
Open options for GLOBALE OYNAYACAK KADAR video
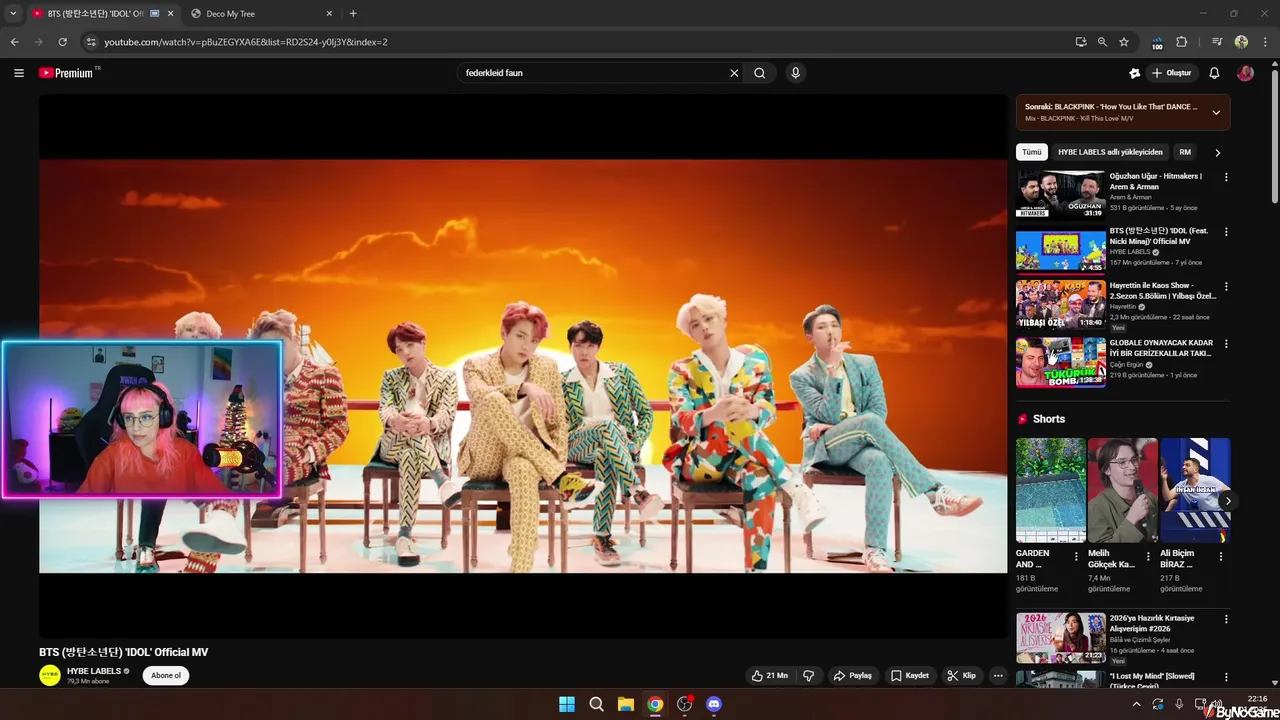coord(1226,344)
